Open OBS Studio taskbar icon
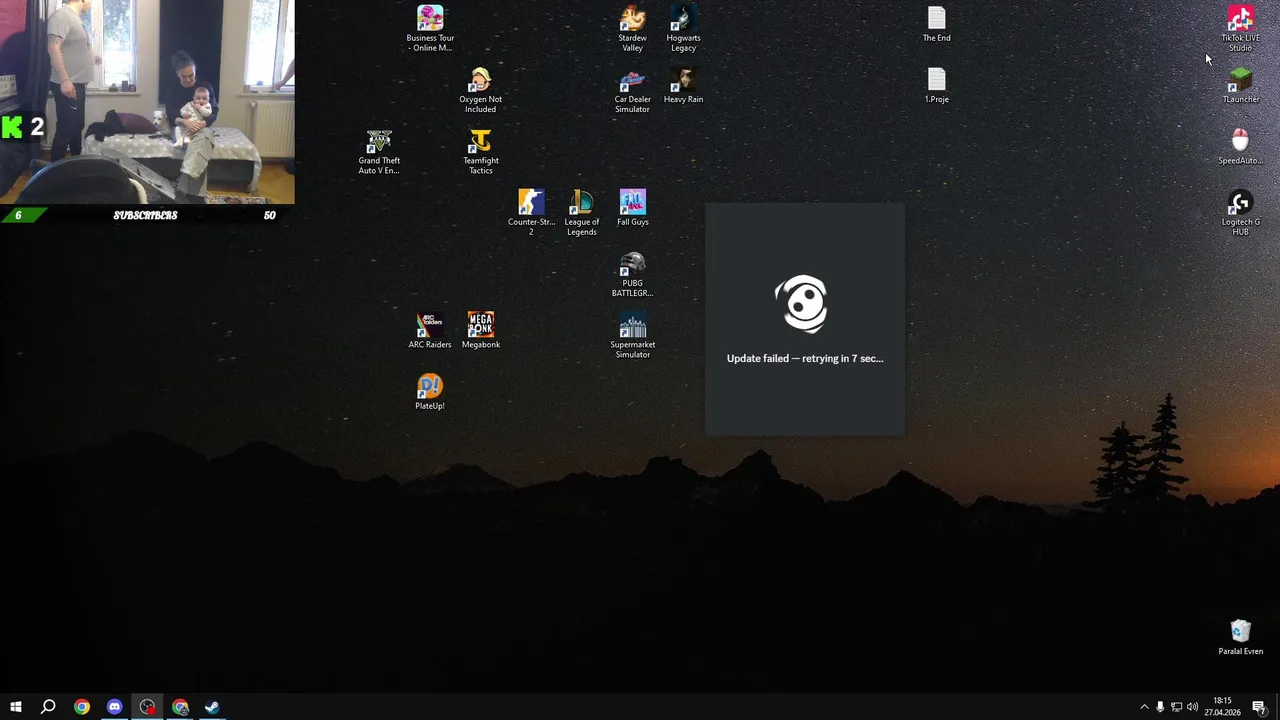The image size is (1280, 720). [x=147, y=707]
